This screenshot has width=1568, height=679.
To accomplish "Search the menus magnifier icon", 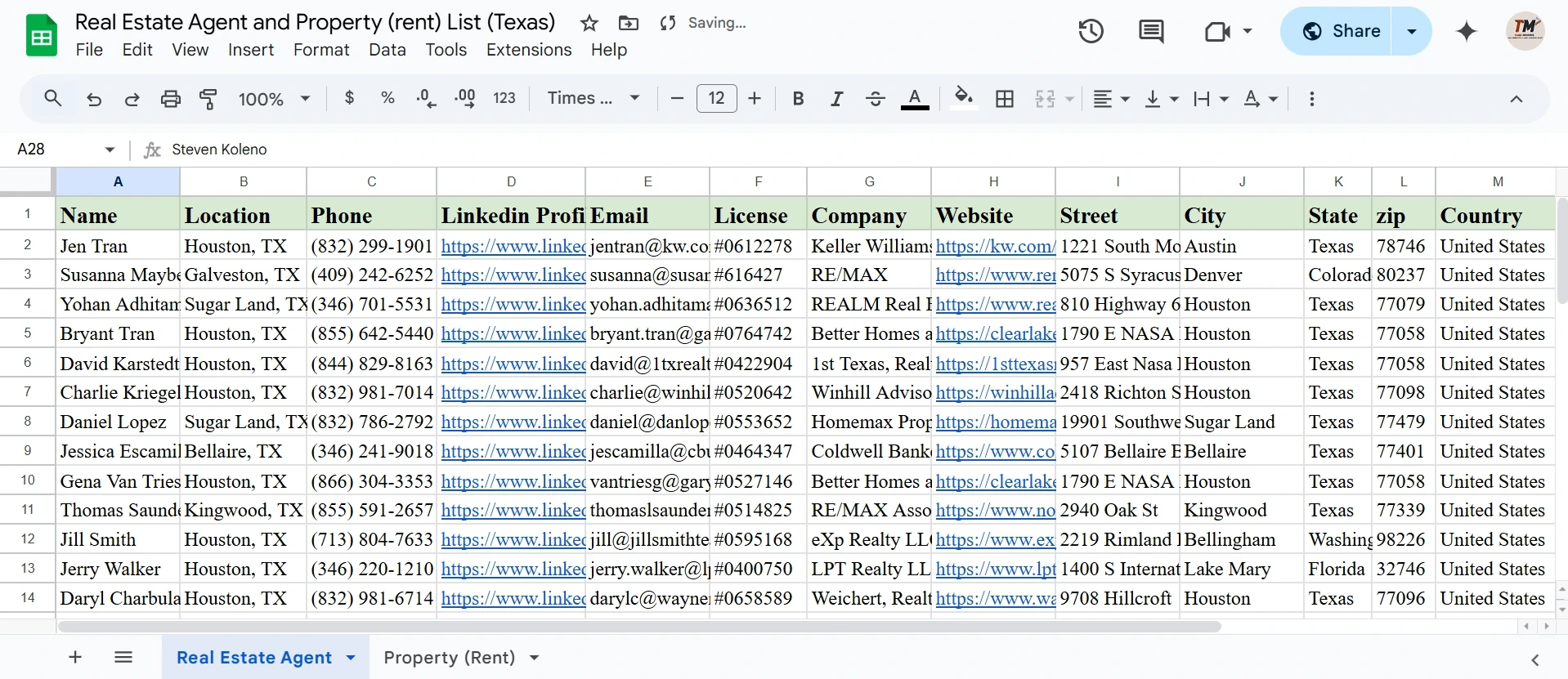I will pos(53,99).
